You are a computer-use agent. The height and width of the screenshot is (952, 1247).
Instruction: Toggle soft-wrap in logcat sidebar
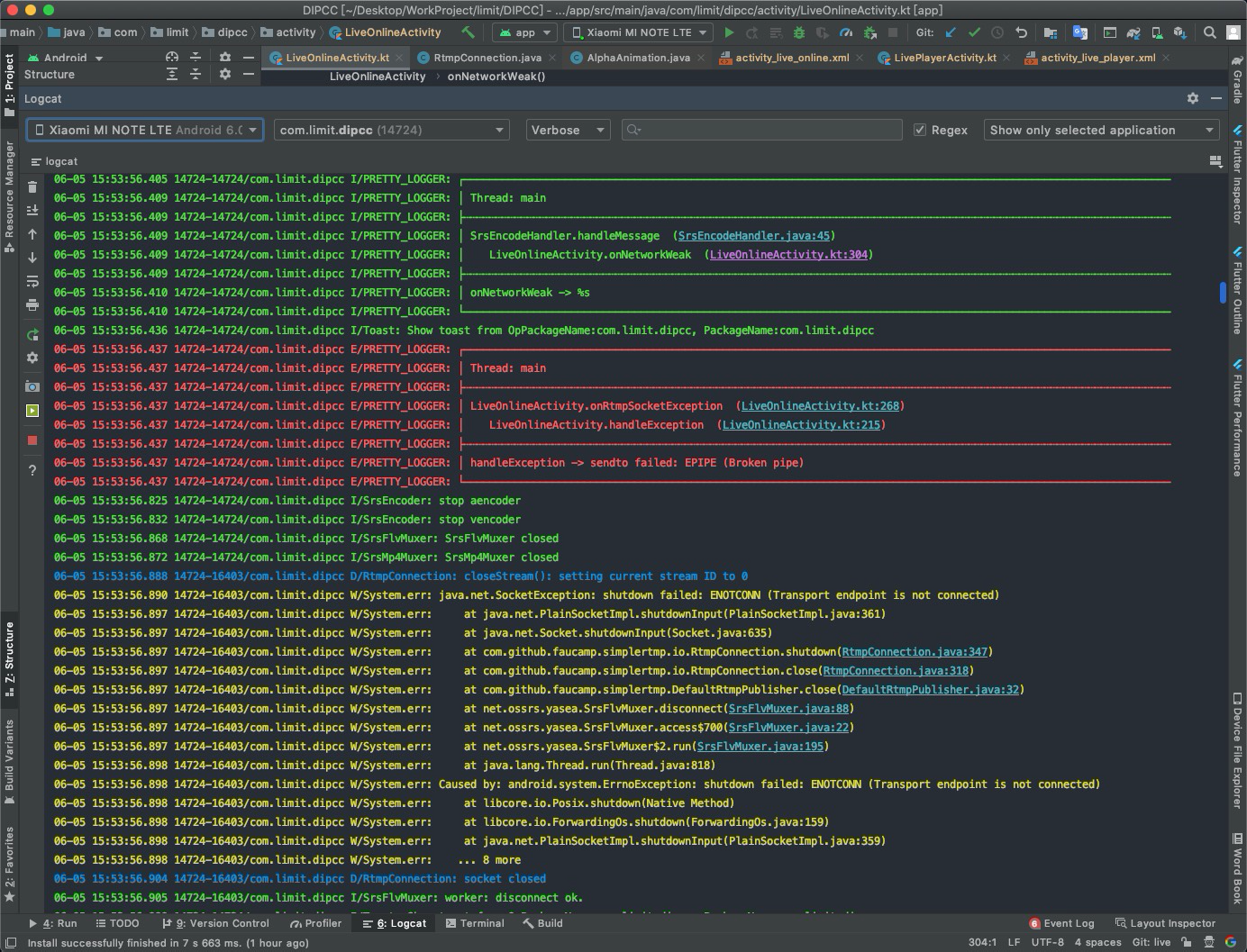pos(32,281)
